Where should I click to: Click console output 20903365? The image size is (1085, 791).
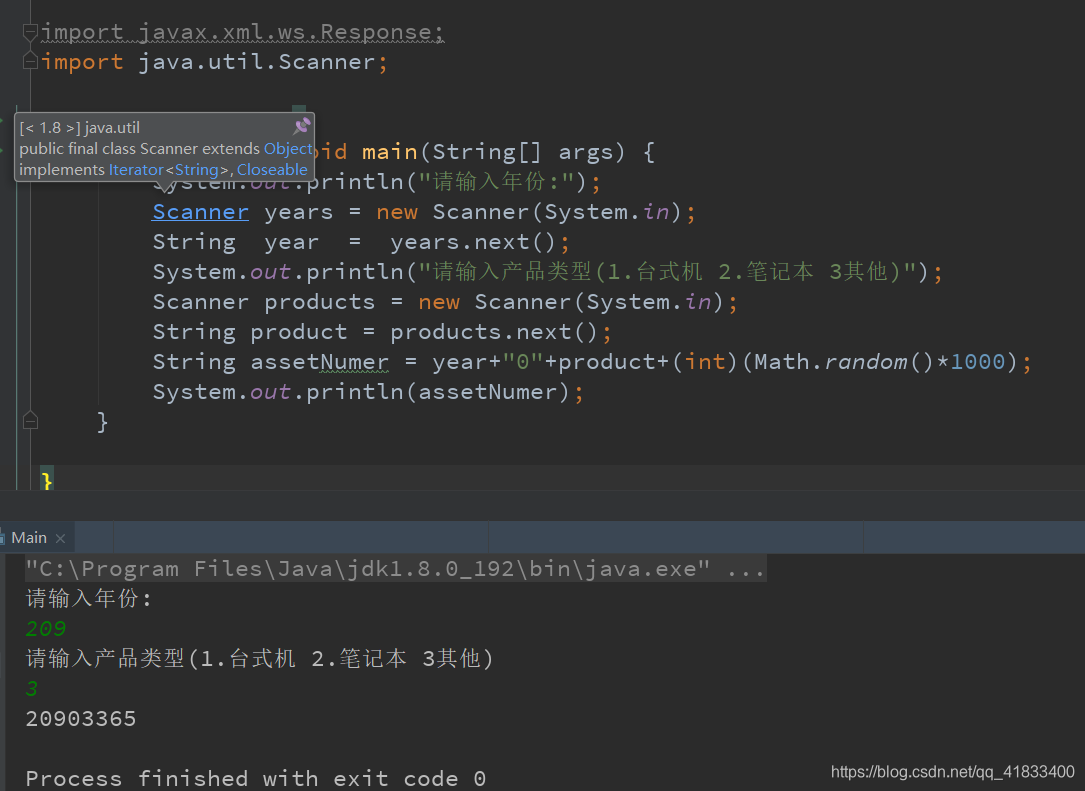81,719
